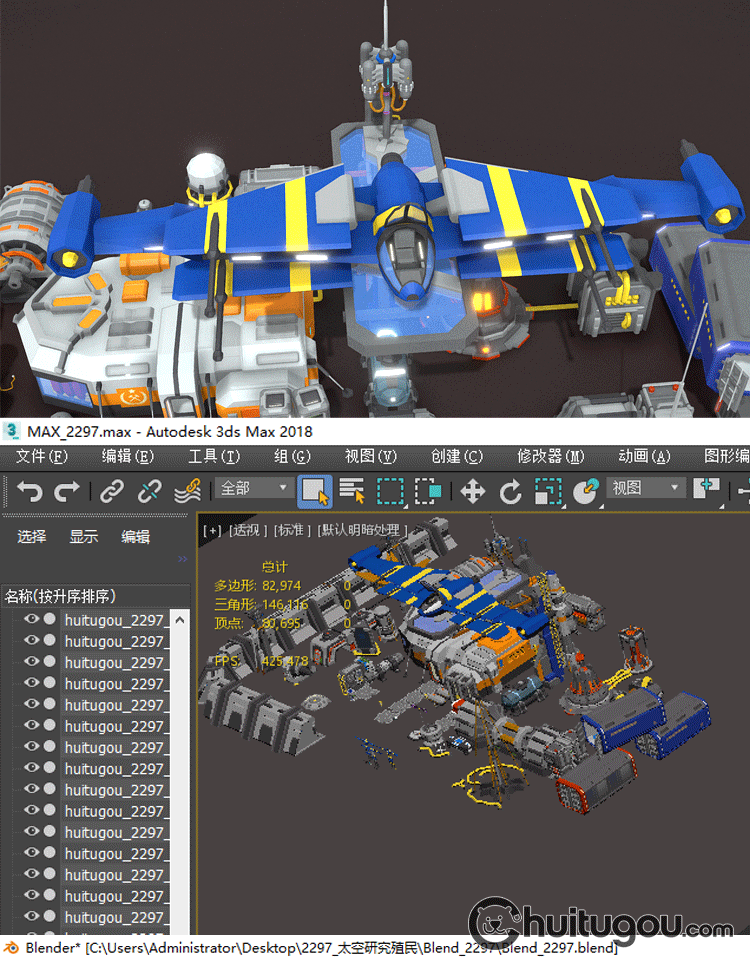Click the Redo arrow icon
This screenshot has height=960, width=750.
66,491
